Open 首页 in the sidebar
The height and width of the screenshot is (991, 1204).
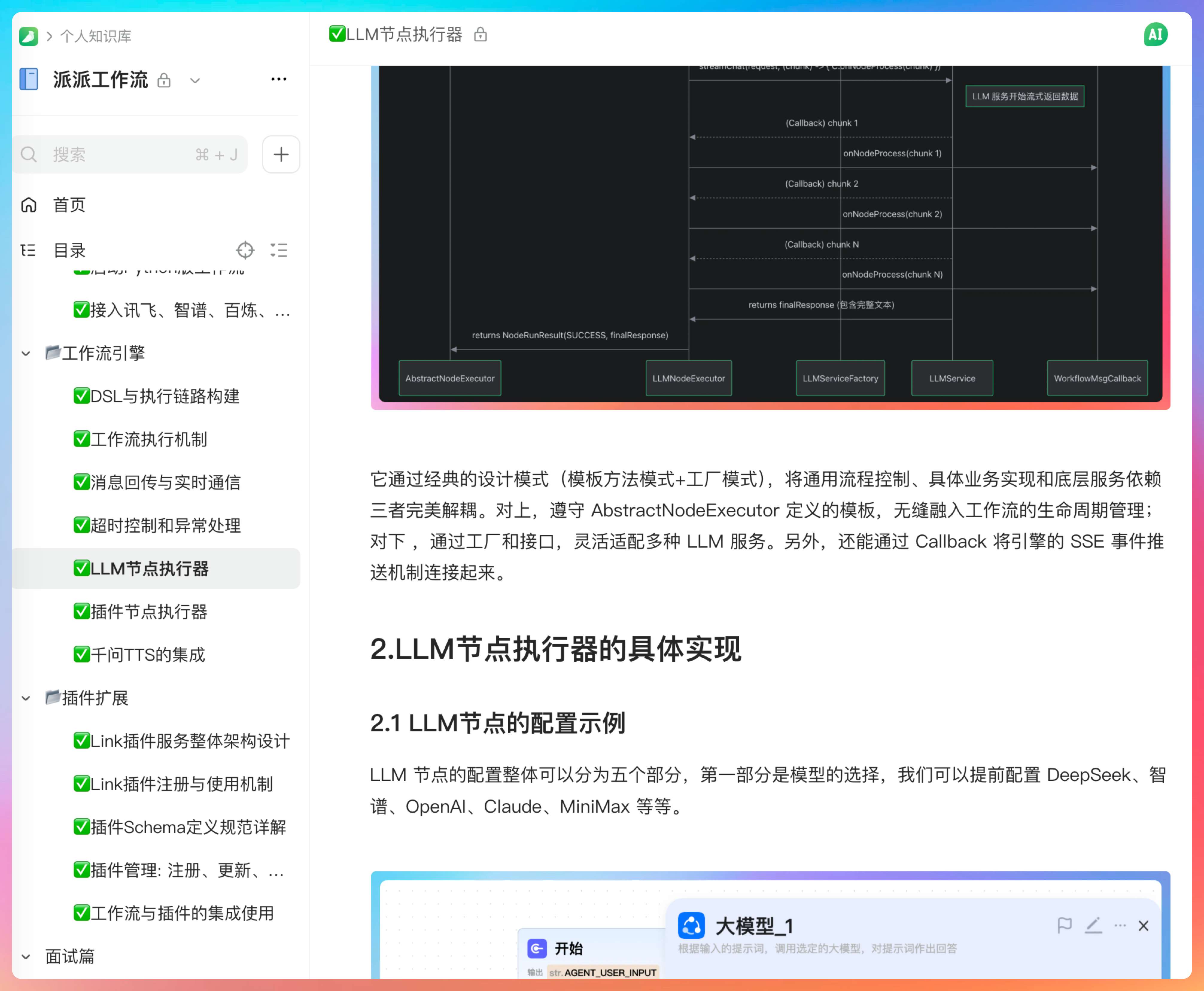pos(69,205)
